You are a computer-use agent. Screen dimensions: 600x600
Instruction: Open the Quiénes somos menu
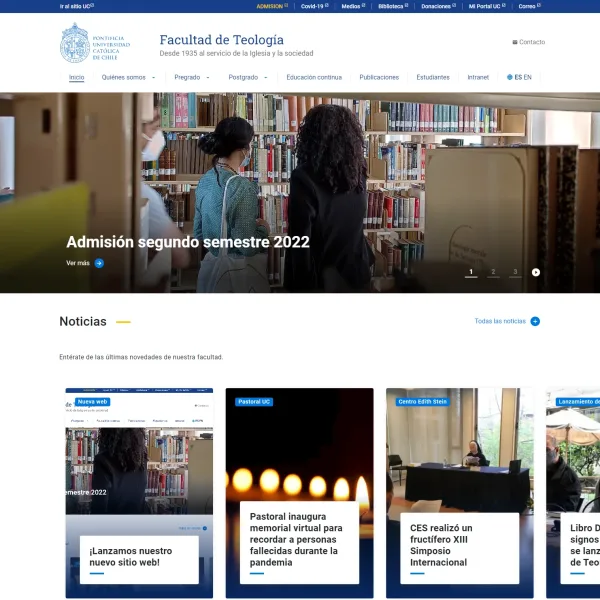point(124,77)
